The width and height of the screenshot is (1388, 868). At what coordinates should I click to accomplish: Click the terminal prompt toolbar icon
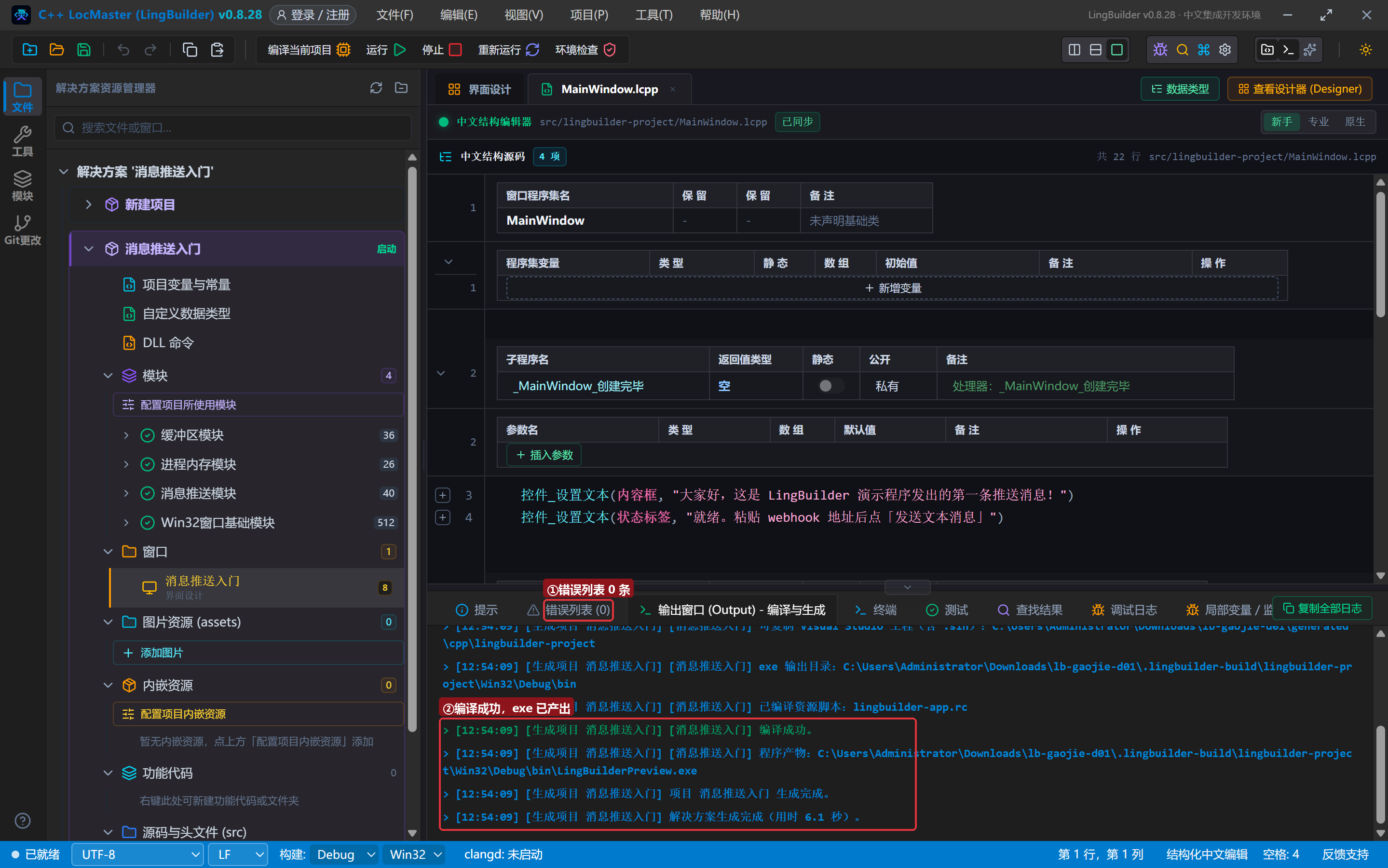(1288, 50)
